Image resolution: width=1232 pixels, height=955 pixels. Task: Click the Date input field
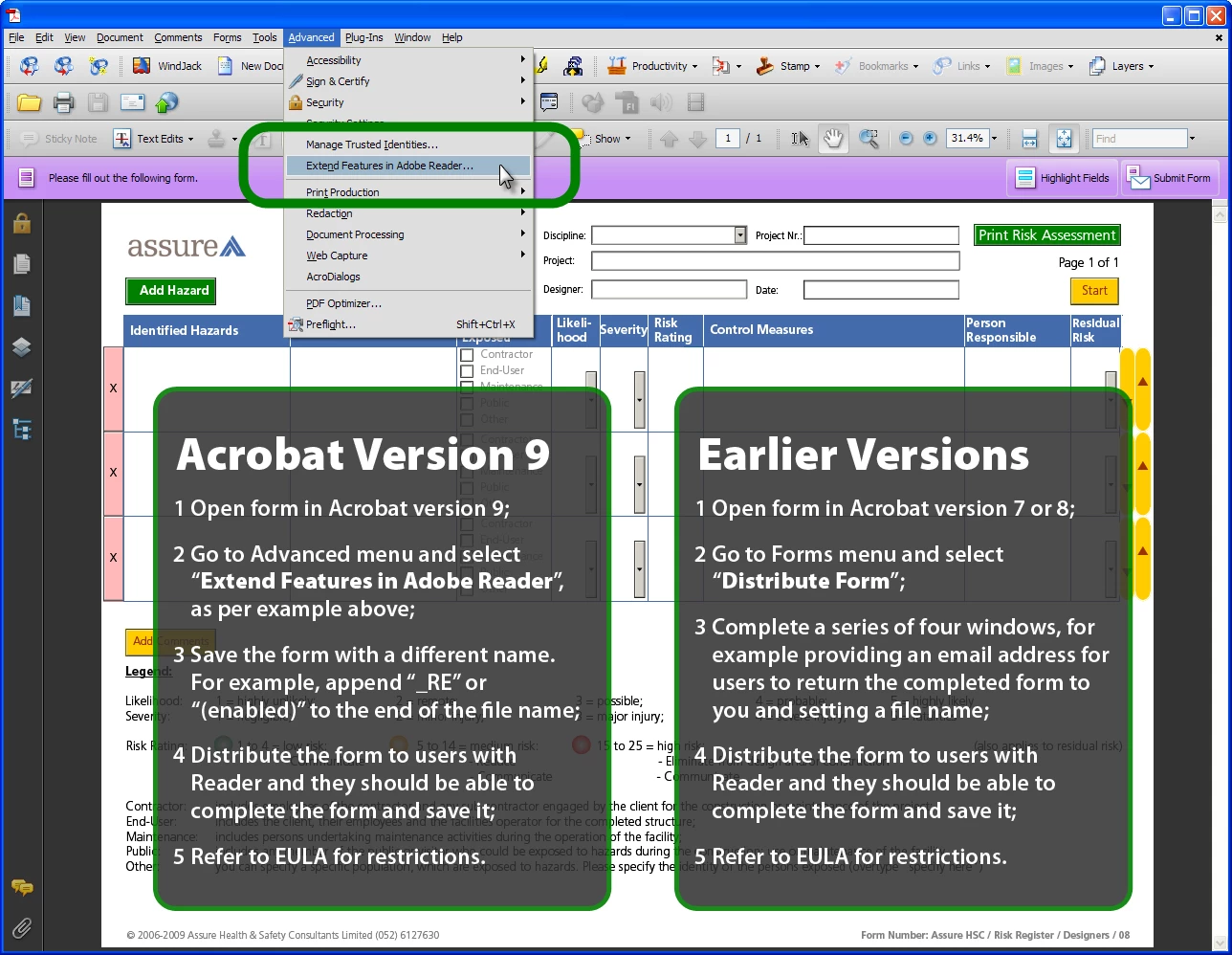881,289
